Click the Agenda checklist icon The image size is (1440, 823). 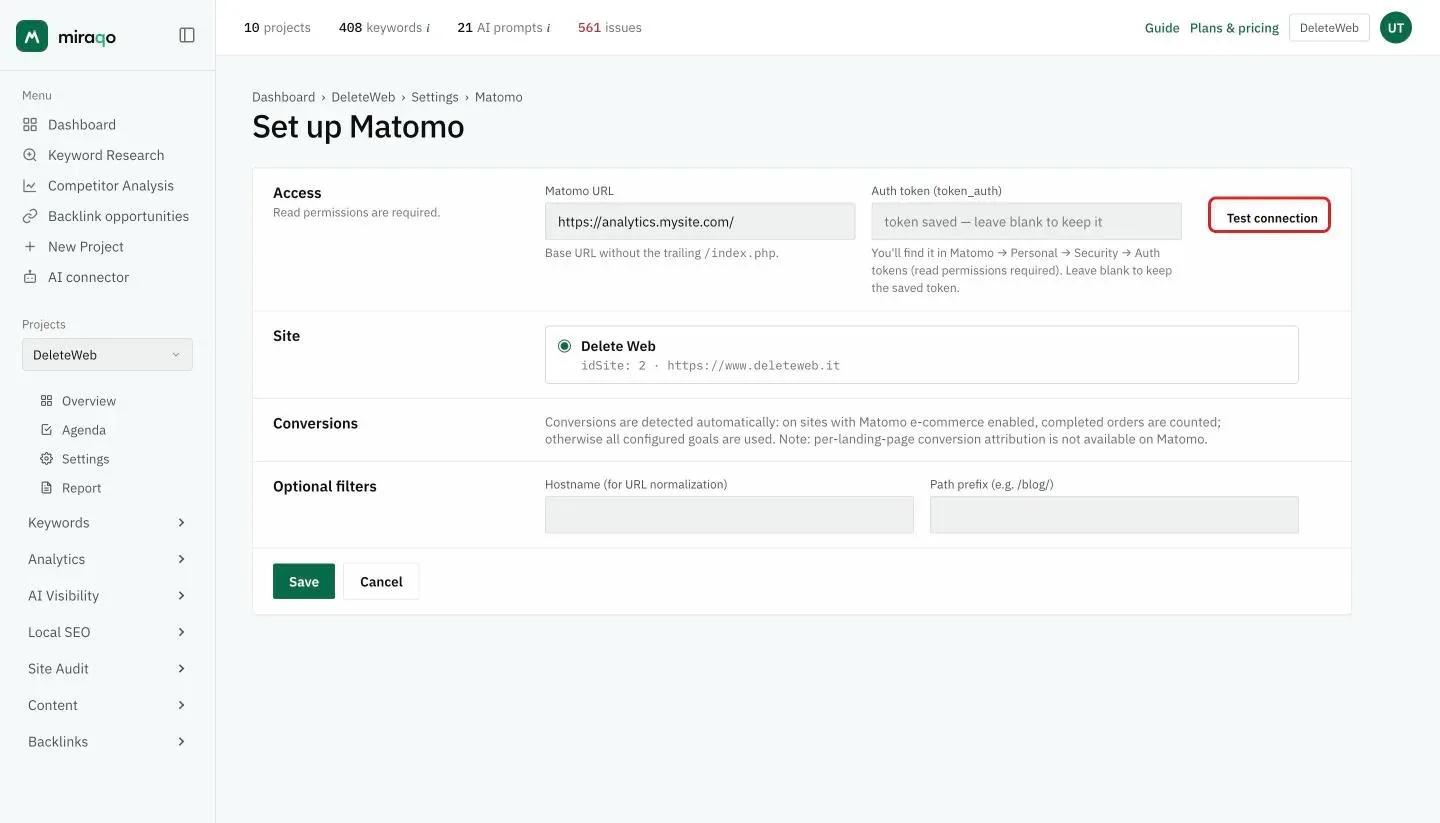[x=46, y=430]
